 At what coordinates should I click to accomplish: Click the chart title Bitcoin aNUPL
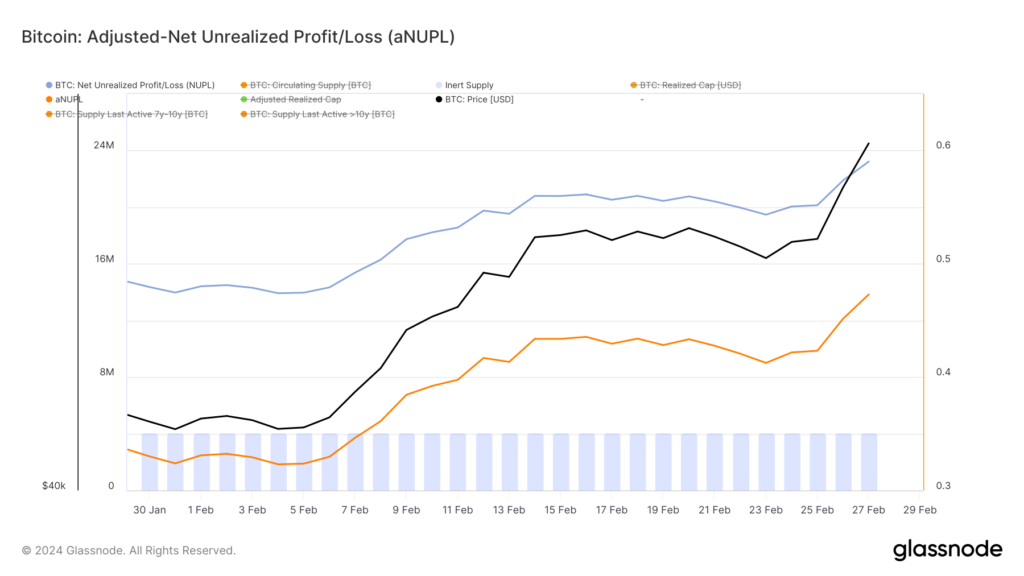click(238, 37)
